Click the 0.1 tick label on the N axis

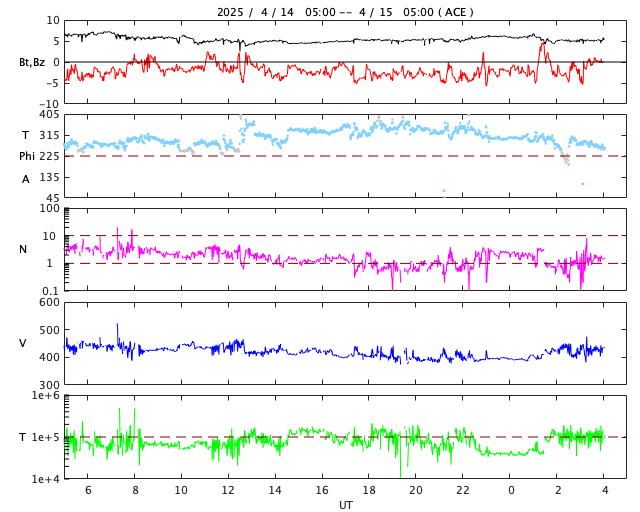[x=50, y=291]
